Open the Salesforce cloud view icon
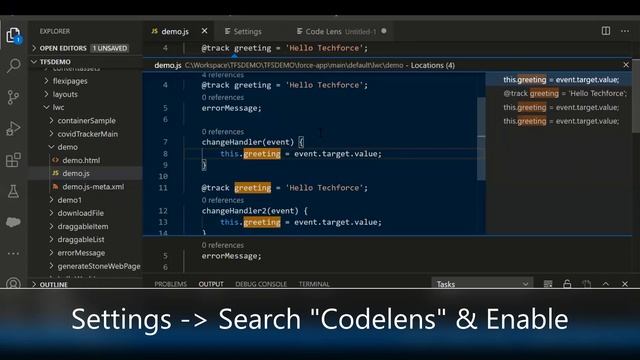This screenshot has width=640, height=360. click(13, 222)
